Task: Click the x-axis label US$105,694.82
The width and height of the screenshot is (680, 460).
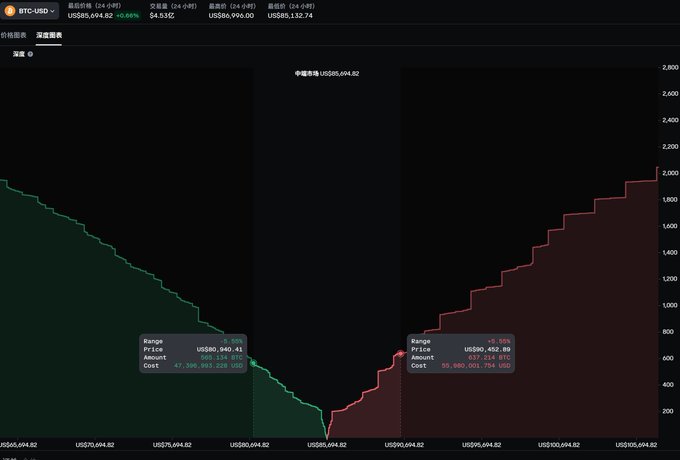Action: click(x=636, y=445)
